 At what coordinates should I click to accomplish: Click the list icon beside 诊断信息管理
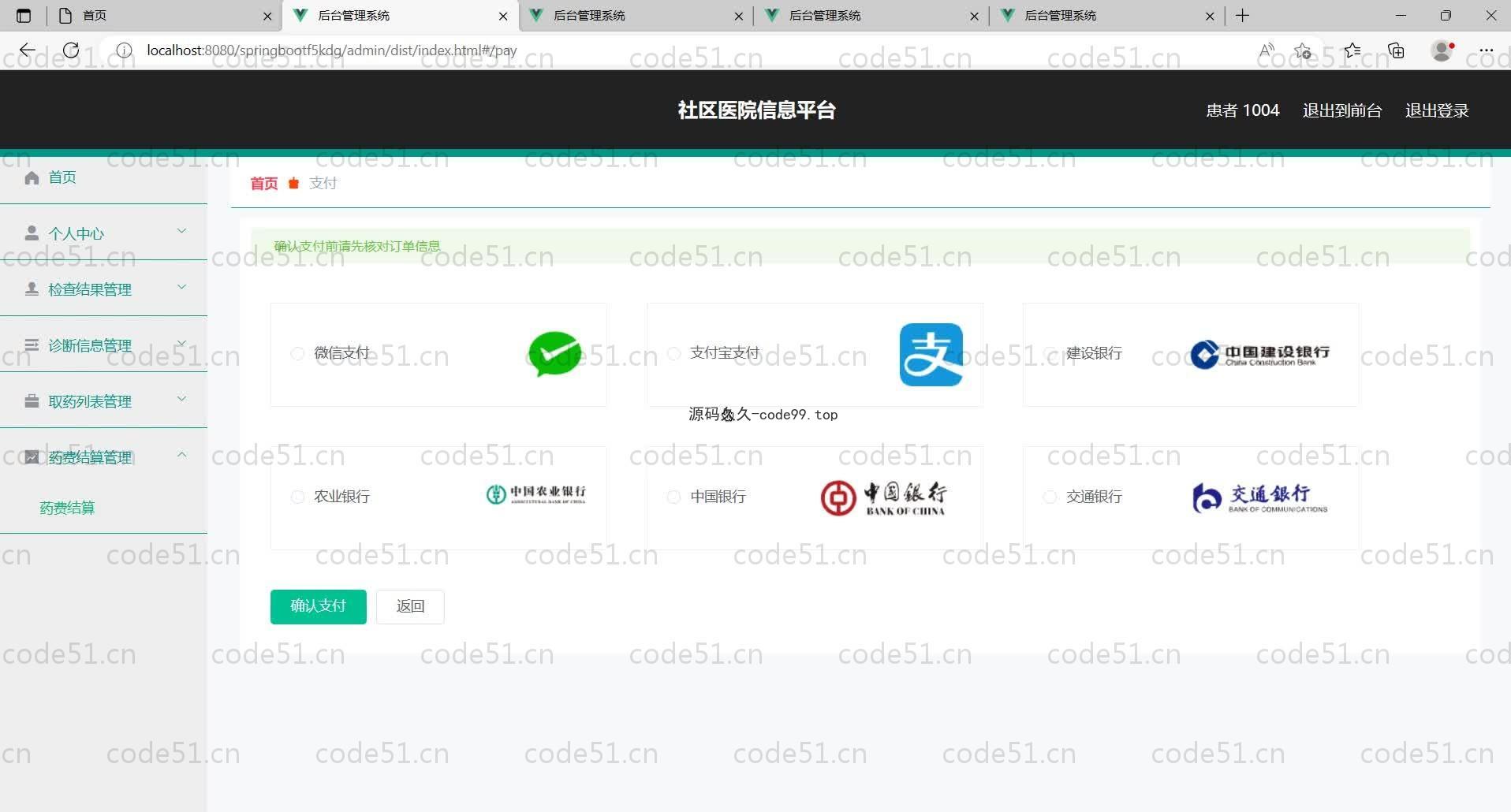click(x=32, y=345)
